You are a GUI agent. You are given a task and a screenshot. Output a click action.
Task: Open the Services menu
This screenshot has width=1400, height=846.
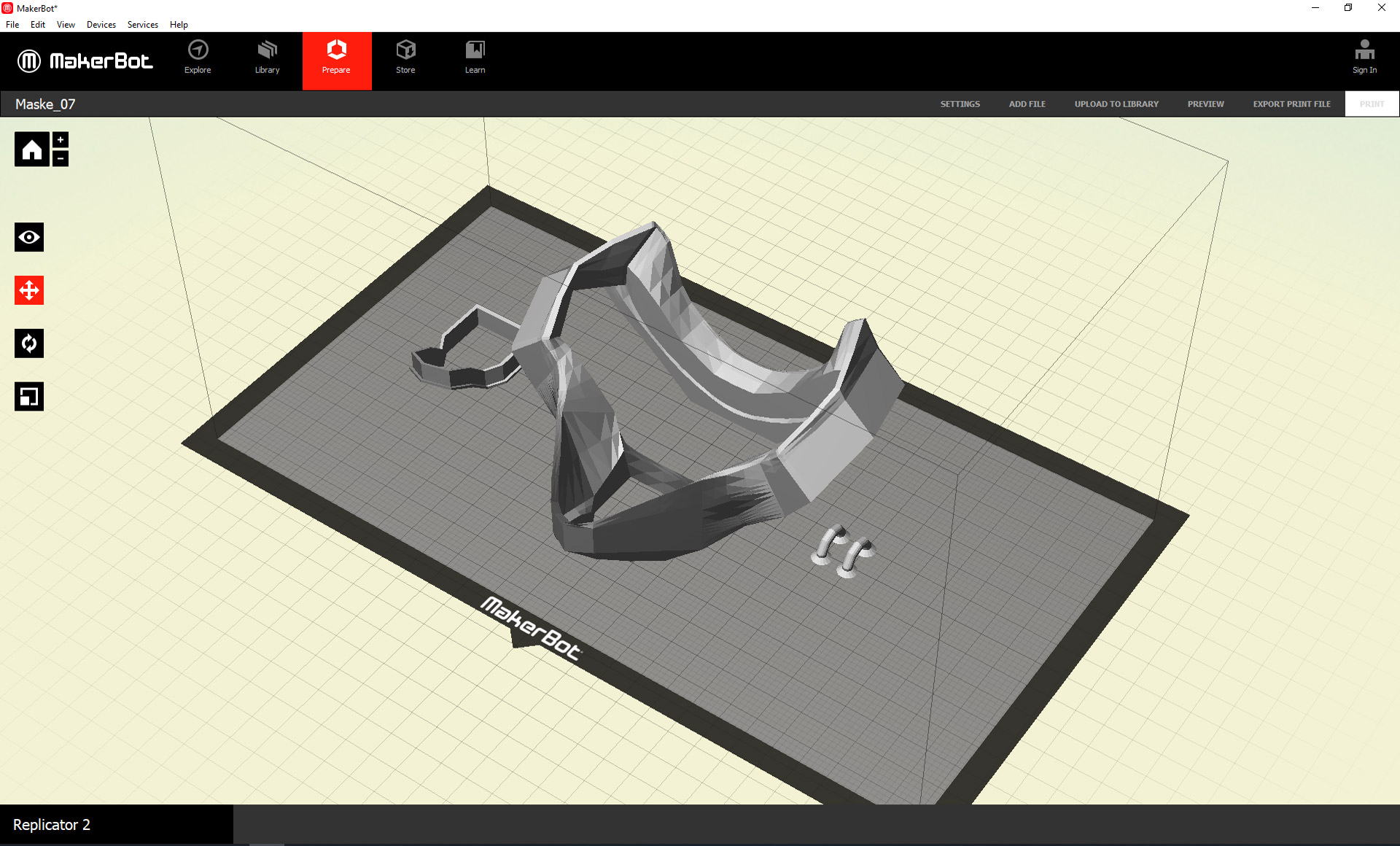pyautogui.click(x=143, y=25)
